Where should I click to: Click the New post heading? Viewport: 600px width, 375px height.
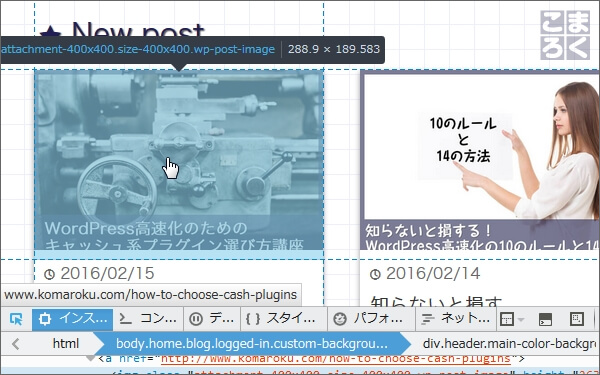(138, 30)
